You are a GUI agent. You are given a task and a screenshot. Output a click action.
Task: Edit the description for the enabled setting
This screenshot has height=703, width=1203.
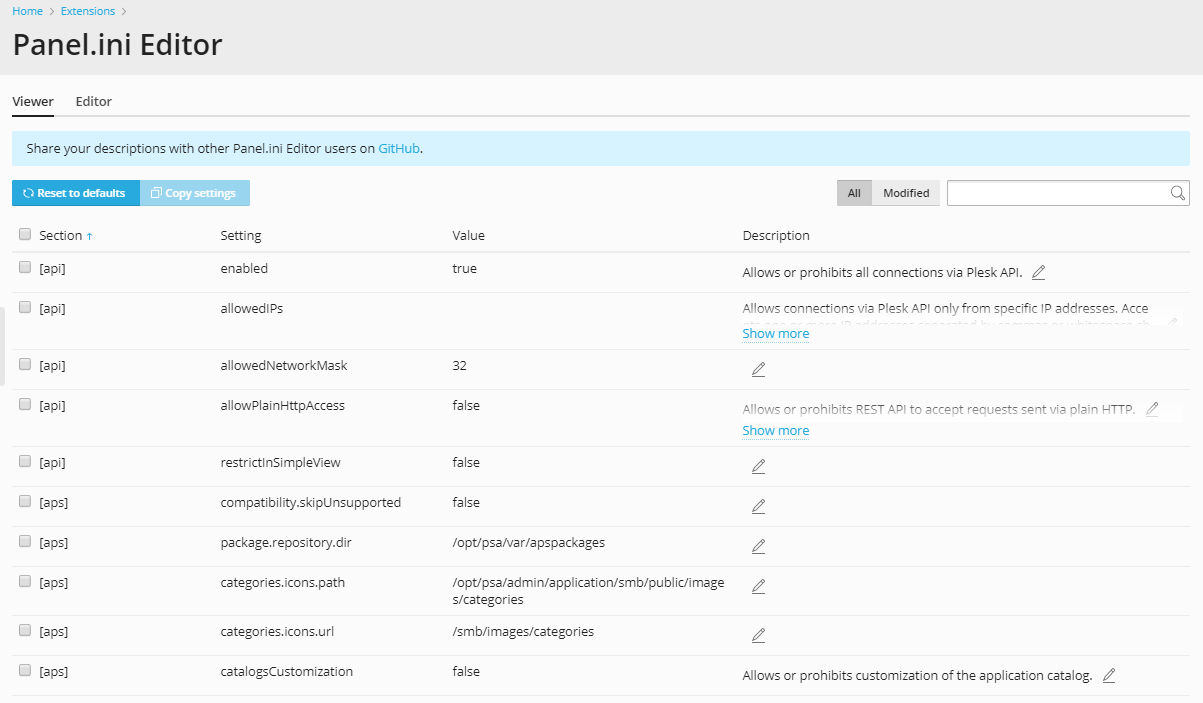click(x=1038, y=271)
